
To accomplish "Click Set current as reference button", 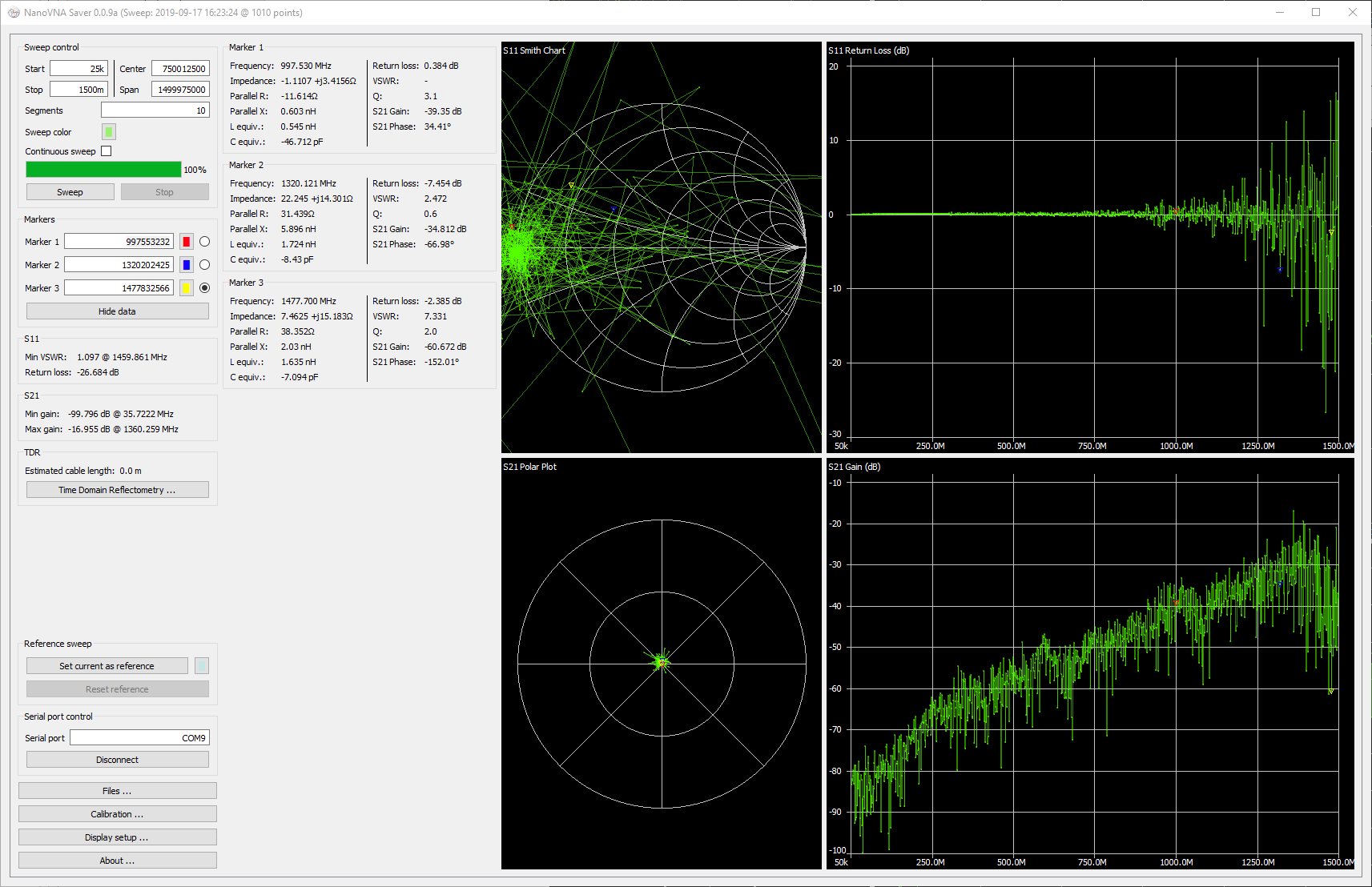I will tap(107, 666).
